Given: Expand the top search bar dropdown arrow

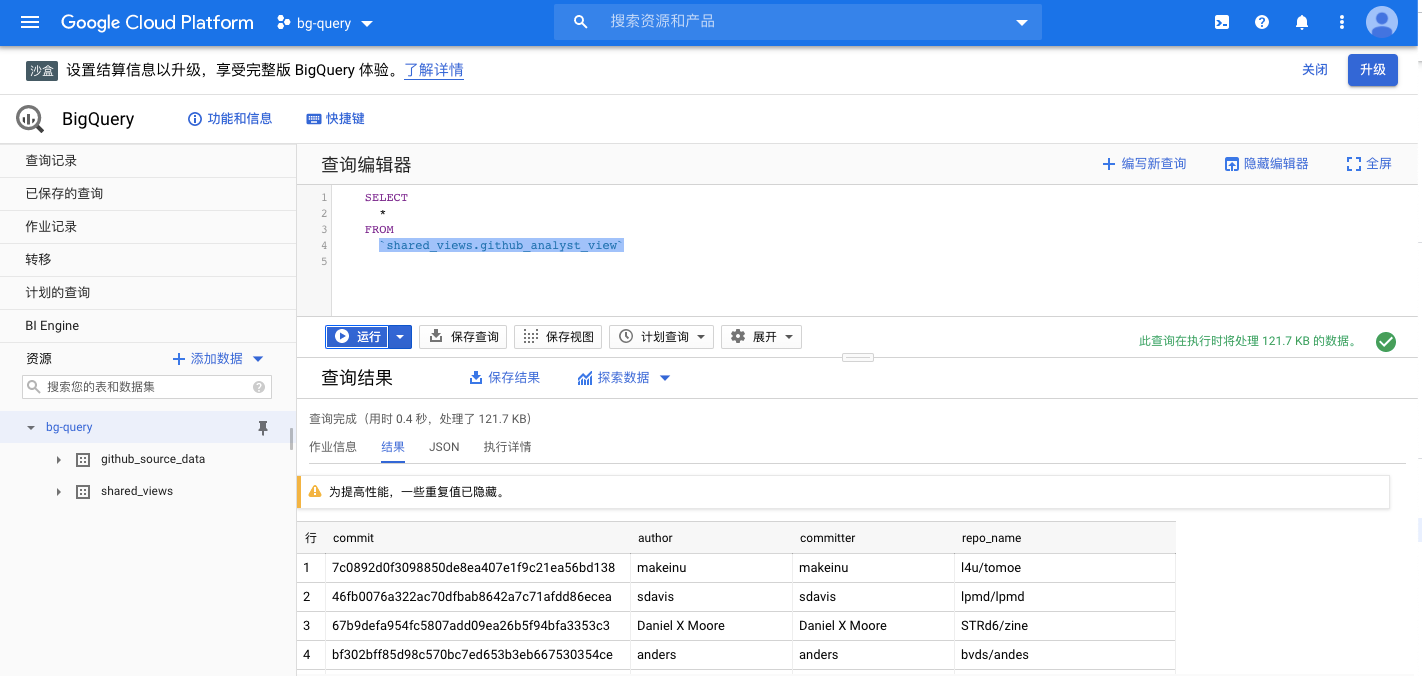Looking at the screenshot, I should point(1021,22).
